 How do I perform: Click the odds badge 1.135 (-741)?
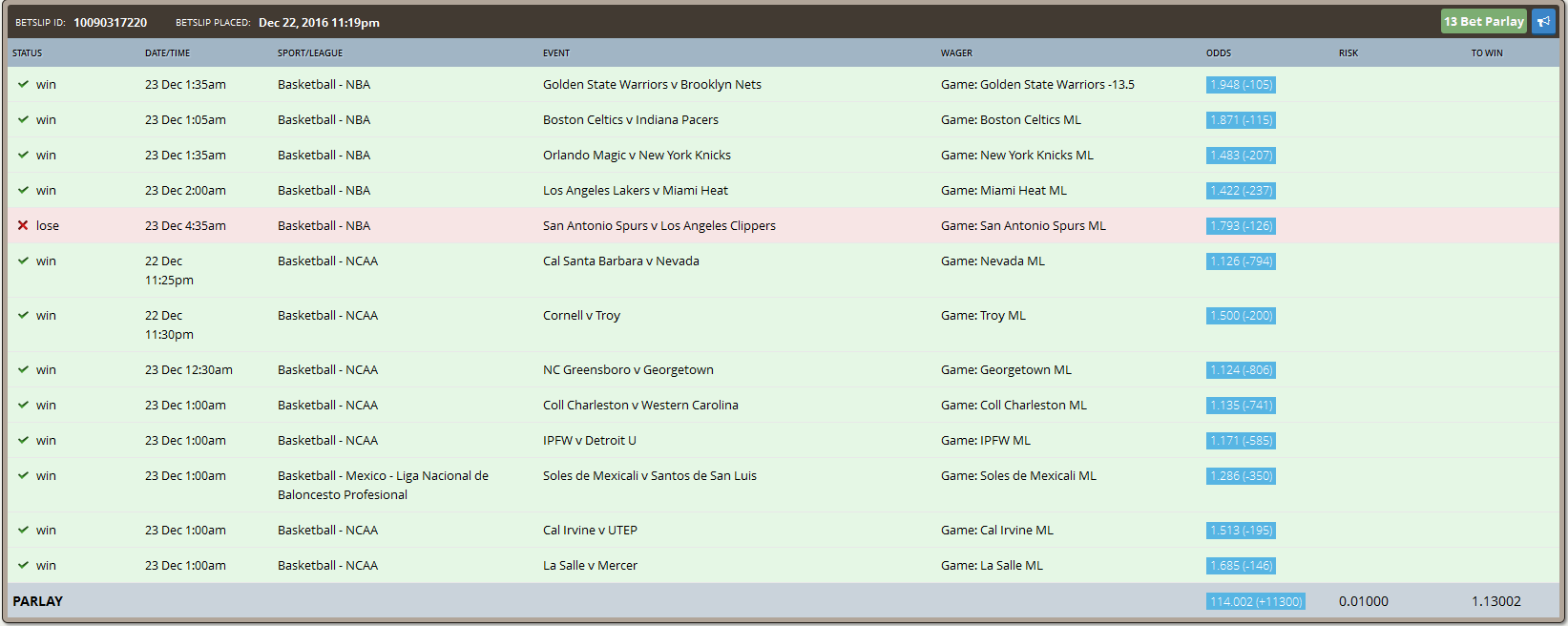tap(1241, 406)
